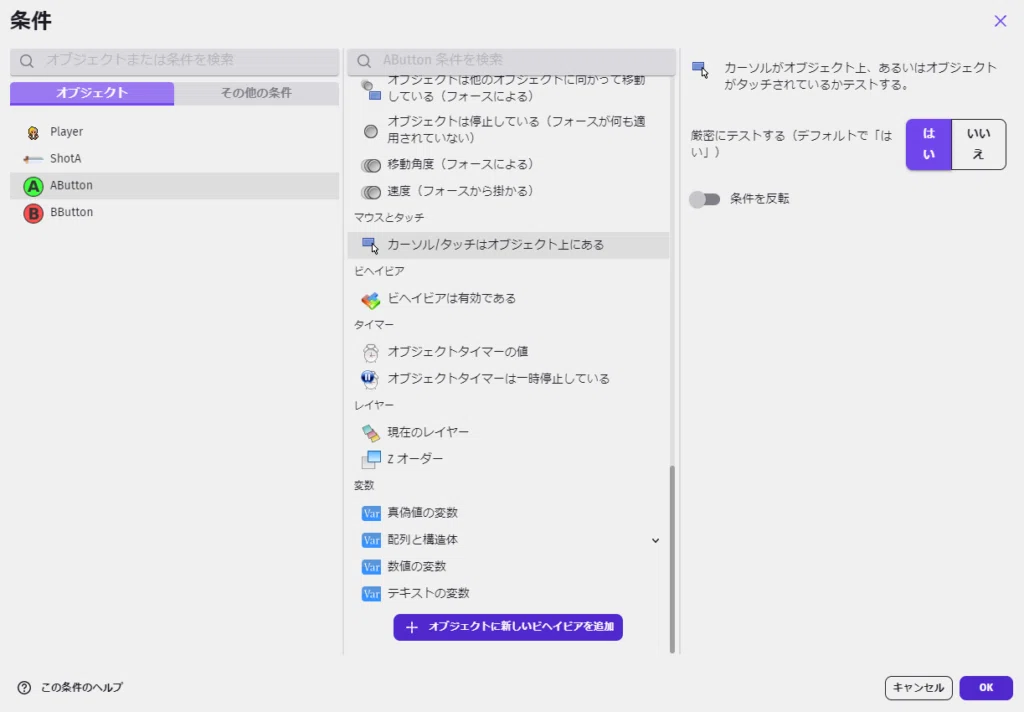Select 速度（フォースから掛かる） text

coord(462,191)
